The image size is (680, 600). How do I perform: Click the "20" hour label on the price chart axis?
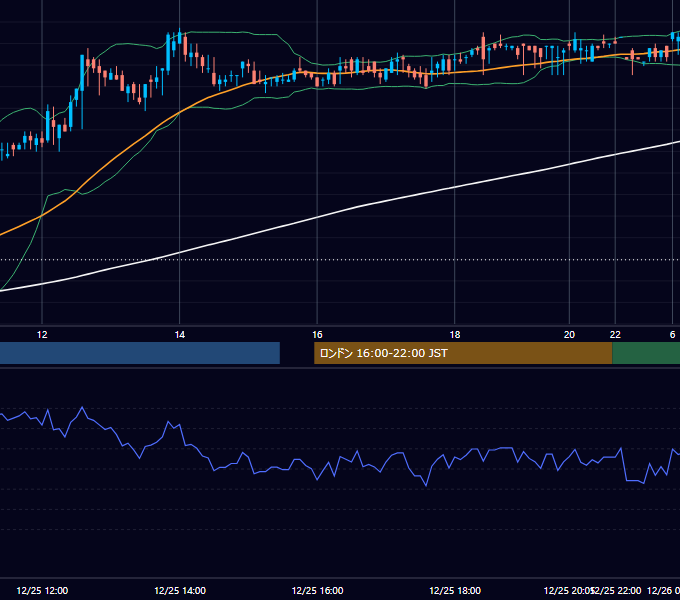(x=569, y=335)
